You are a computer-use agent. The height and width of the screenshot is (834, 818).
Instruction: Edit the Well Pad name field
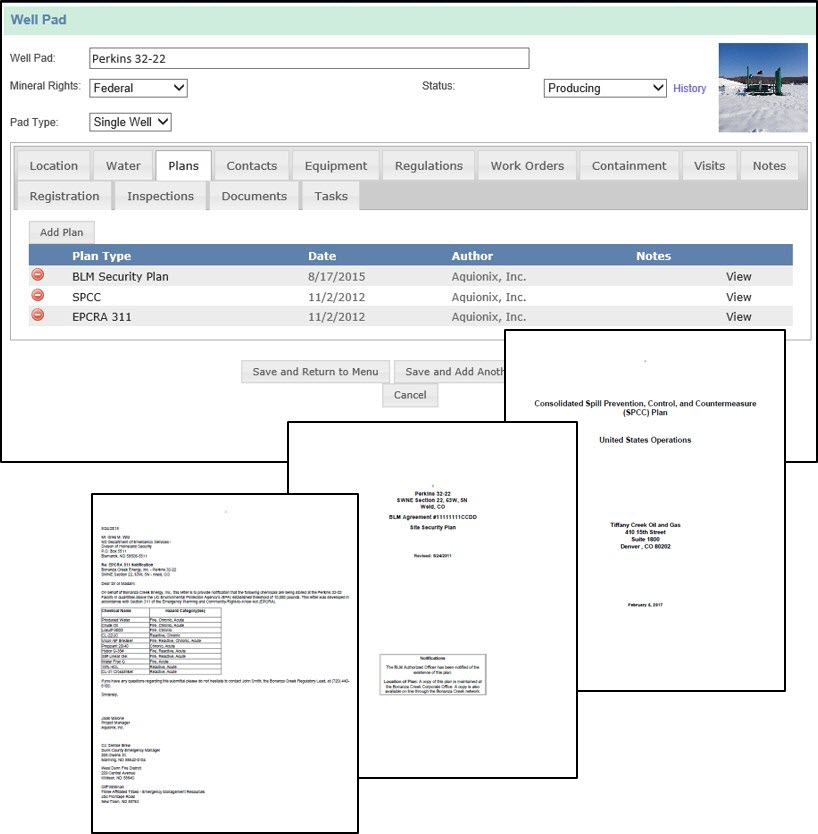(309, 59)
